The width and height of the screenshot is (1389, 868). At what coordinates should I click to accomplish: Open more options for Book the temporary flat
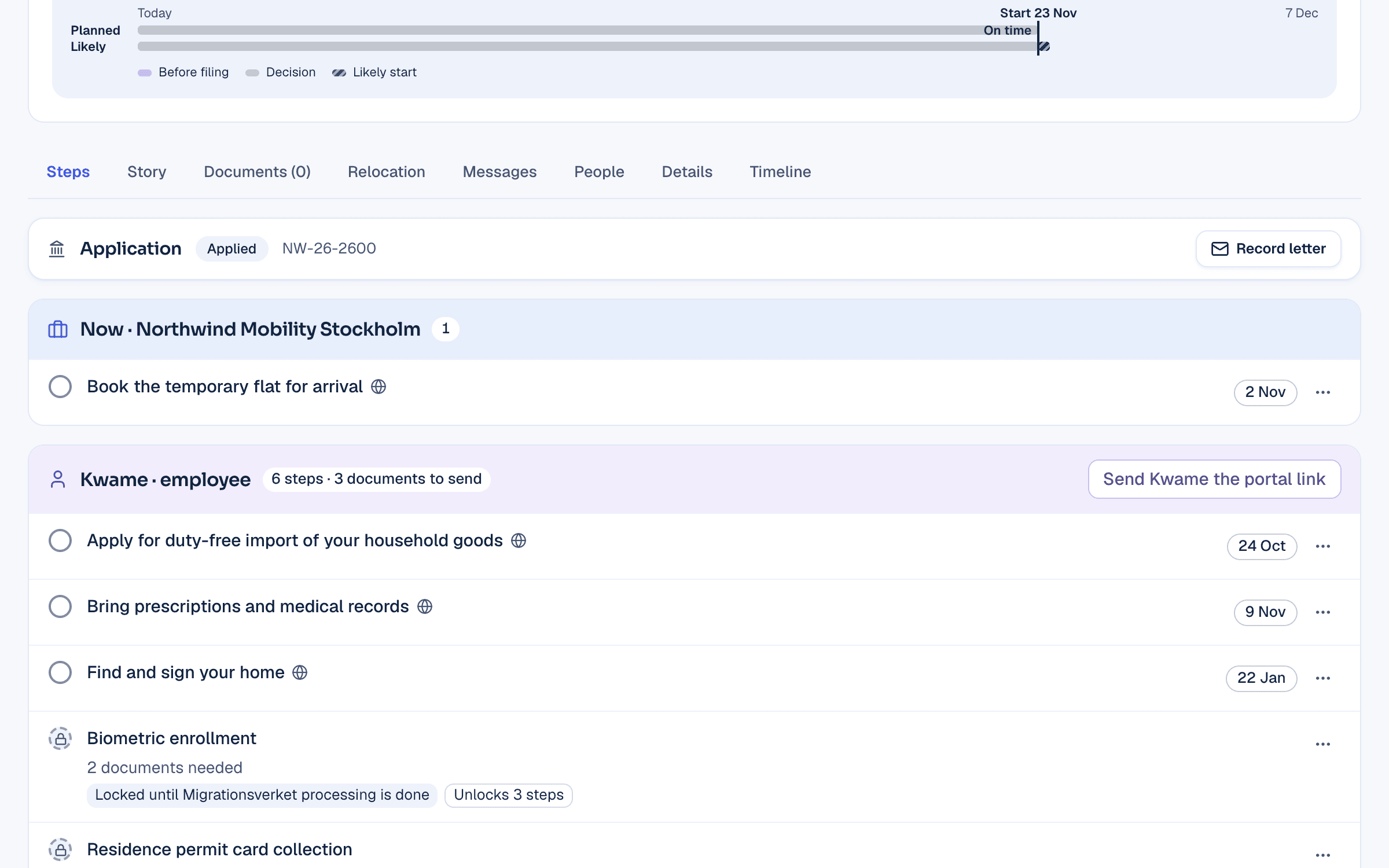1323,392
